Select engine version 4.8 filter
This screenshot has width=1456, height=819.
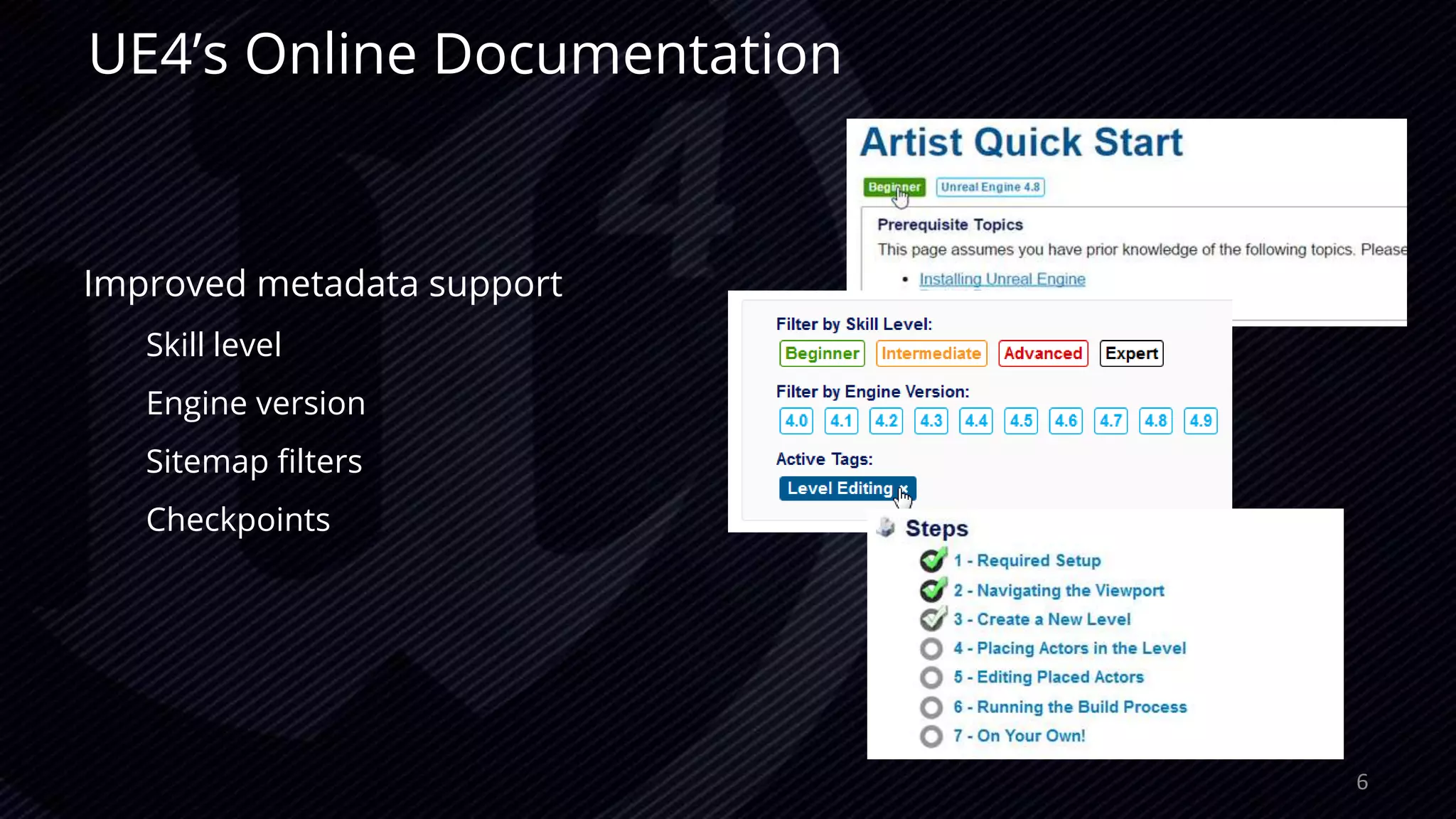tap(1156, 421)
